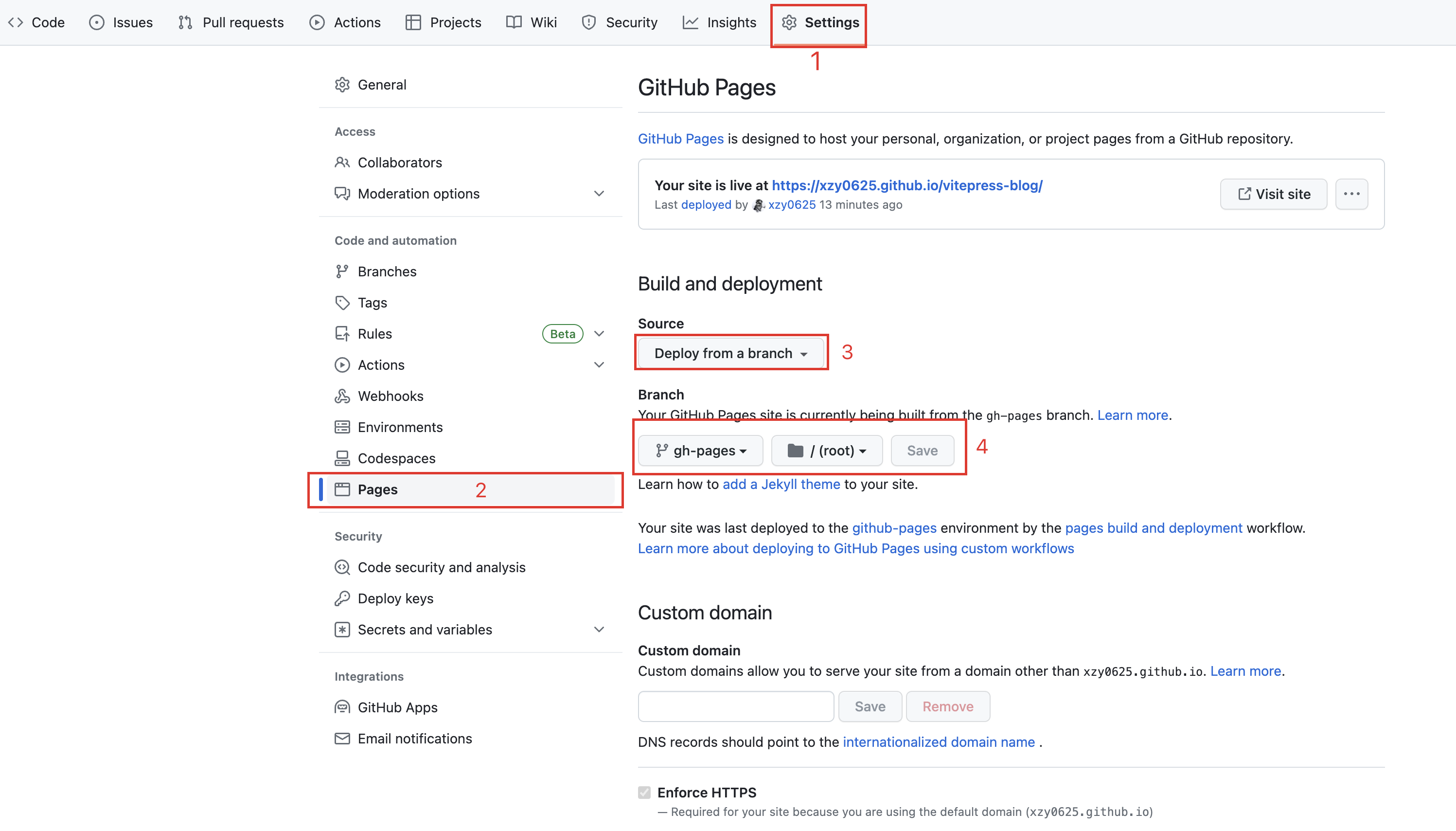Open the Issues tab
The height and width of the screenshot is (831, 1456).
pyautogui.click(x=121, y=22)
